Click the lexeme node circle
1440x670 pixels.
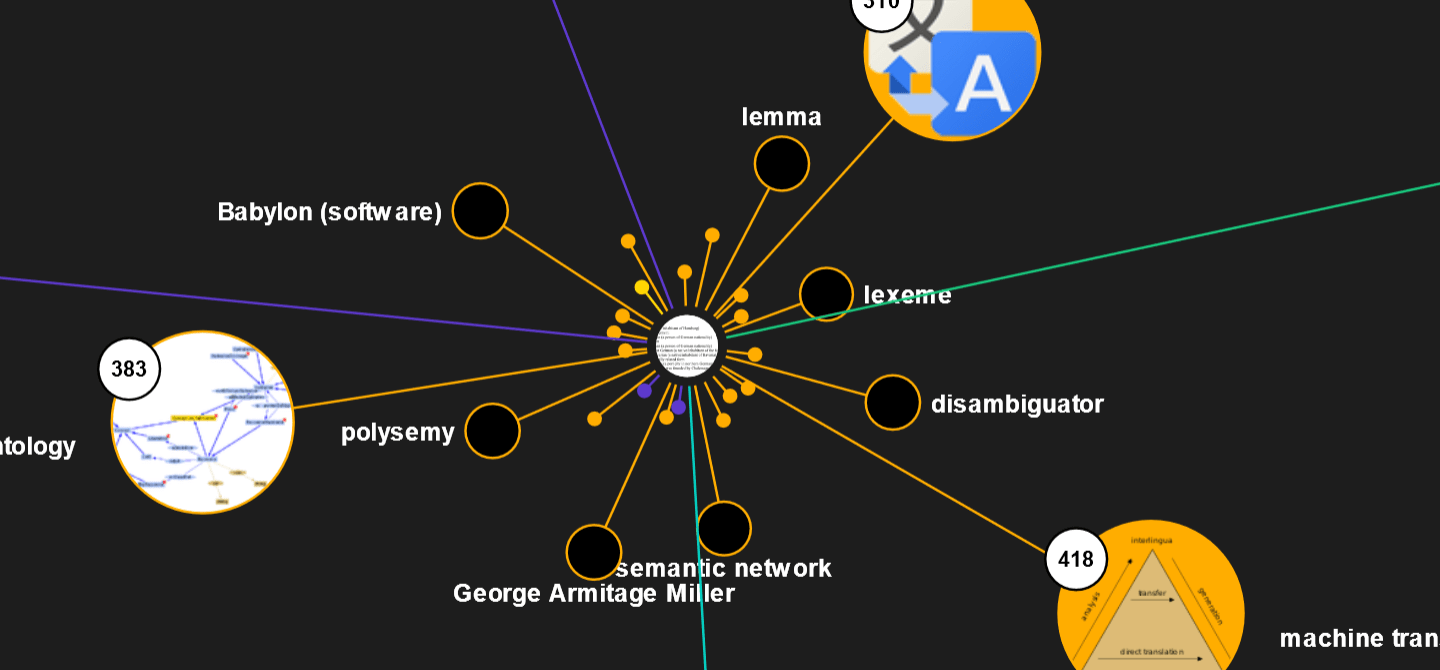tap(826, 294)
